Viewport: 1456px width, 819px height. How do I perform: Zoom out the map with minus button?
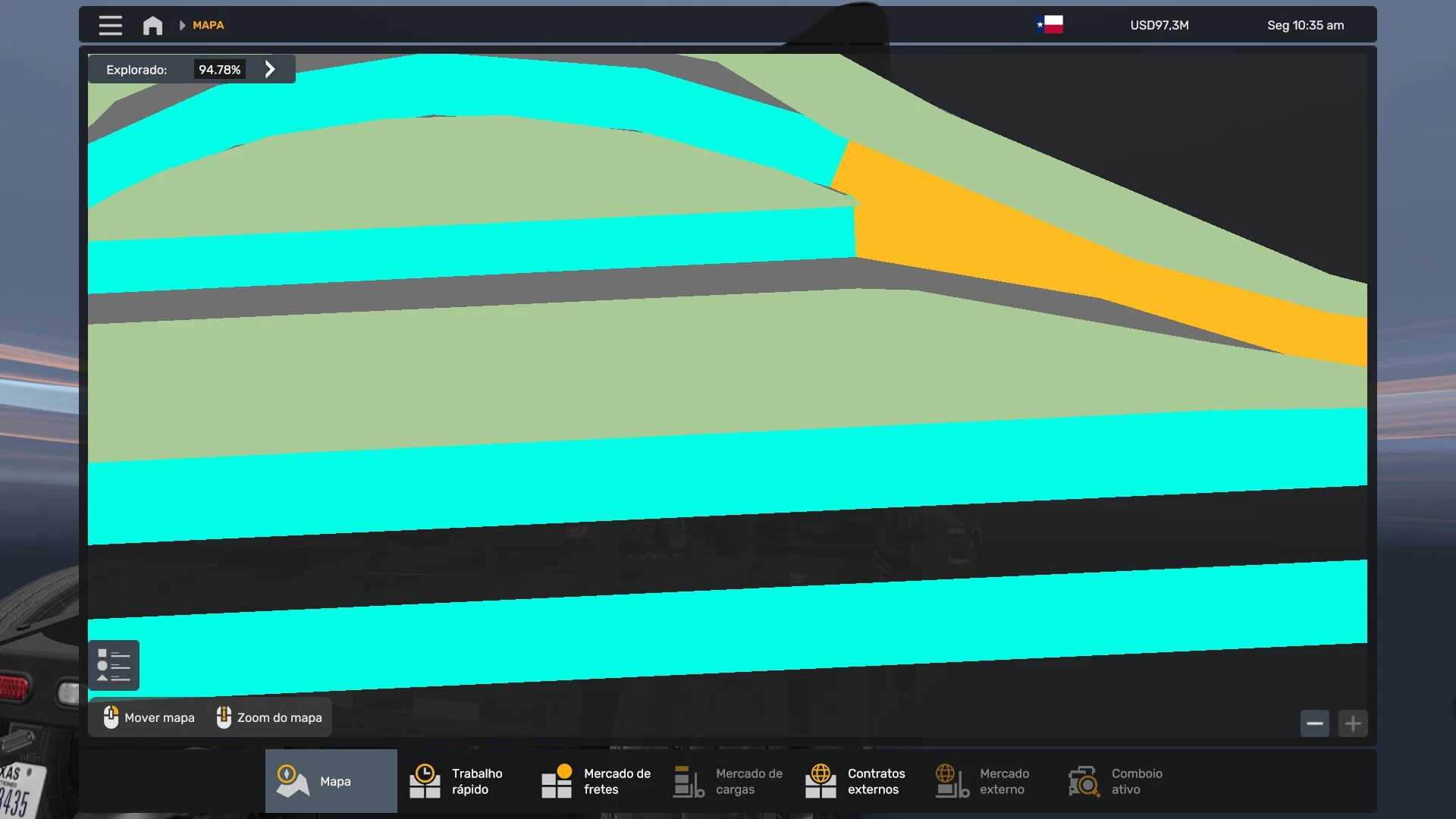click(1314, 723)
